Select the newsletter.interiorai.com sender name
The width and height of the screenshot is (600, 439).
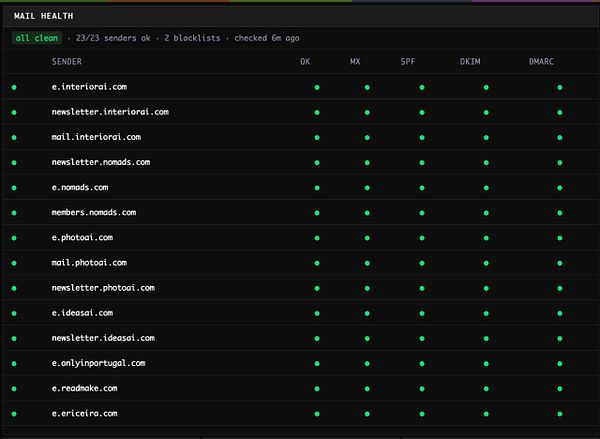pos(110,112)
